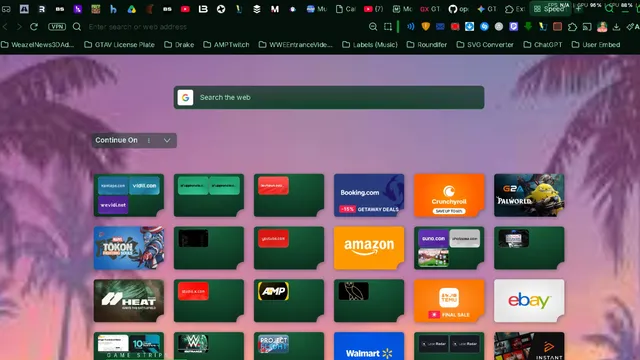Screen dimensions: 640x360
Task: Open the WWE speed dial tile
Action: point(209,346)
